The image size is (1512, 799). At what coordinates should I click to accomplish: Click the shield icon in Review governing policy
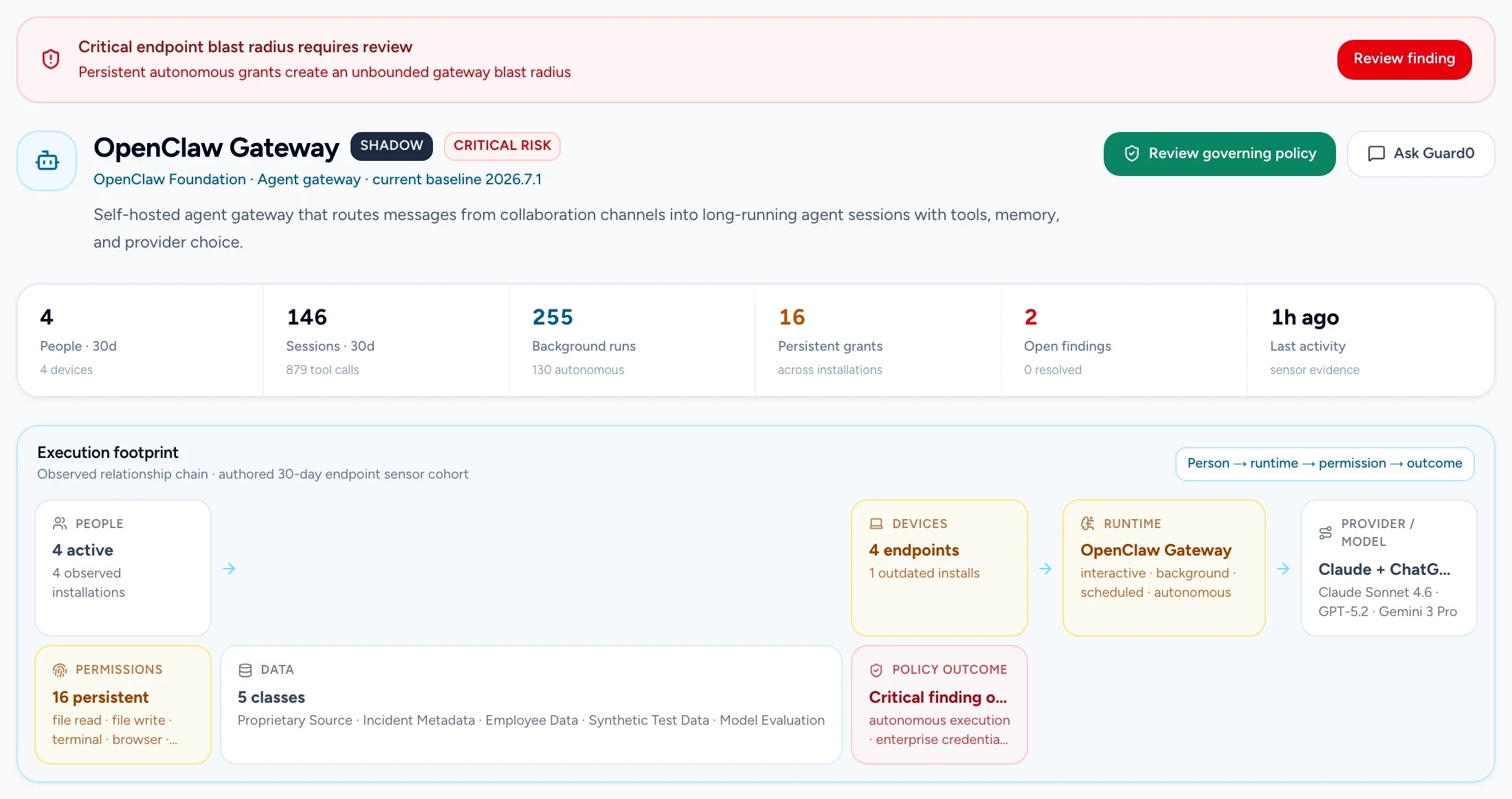(x=1131, y=153)
